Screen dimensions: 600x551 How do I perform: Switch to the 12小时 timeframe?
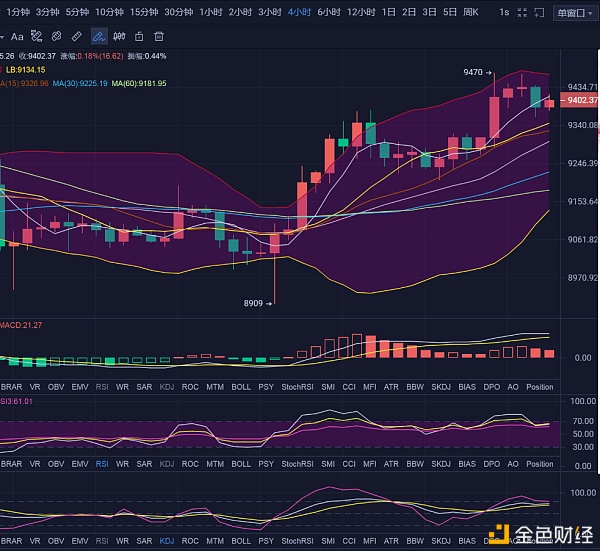pyautogui.click(x=361, y=12)
